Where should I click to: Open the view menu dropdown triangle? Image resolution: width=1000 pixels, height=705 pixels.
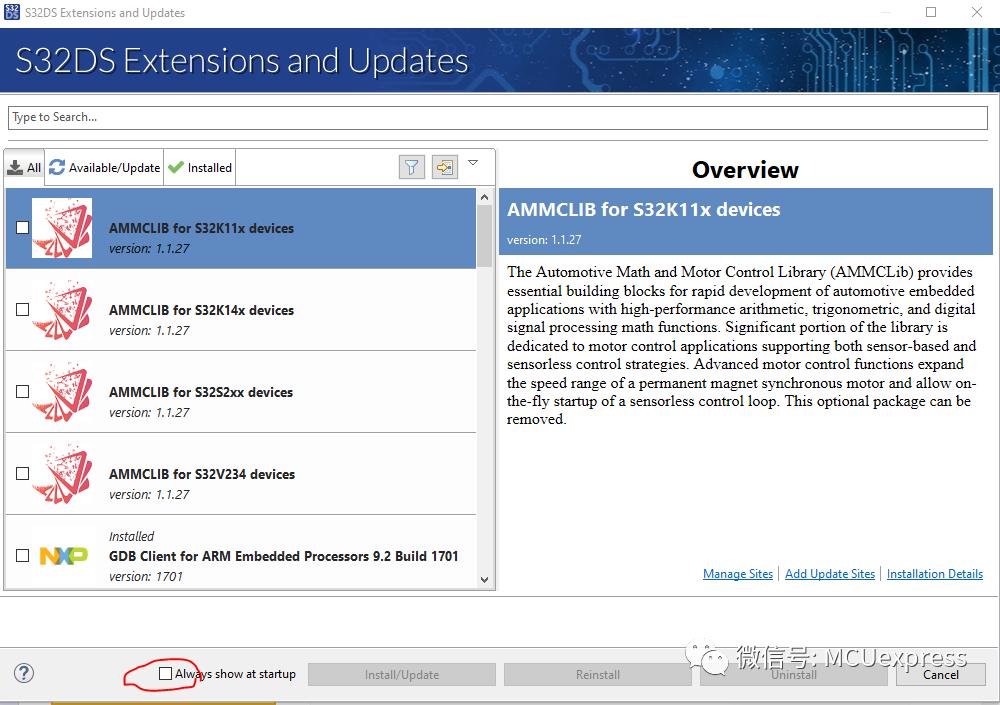[x=473, y=163]
